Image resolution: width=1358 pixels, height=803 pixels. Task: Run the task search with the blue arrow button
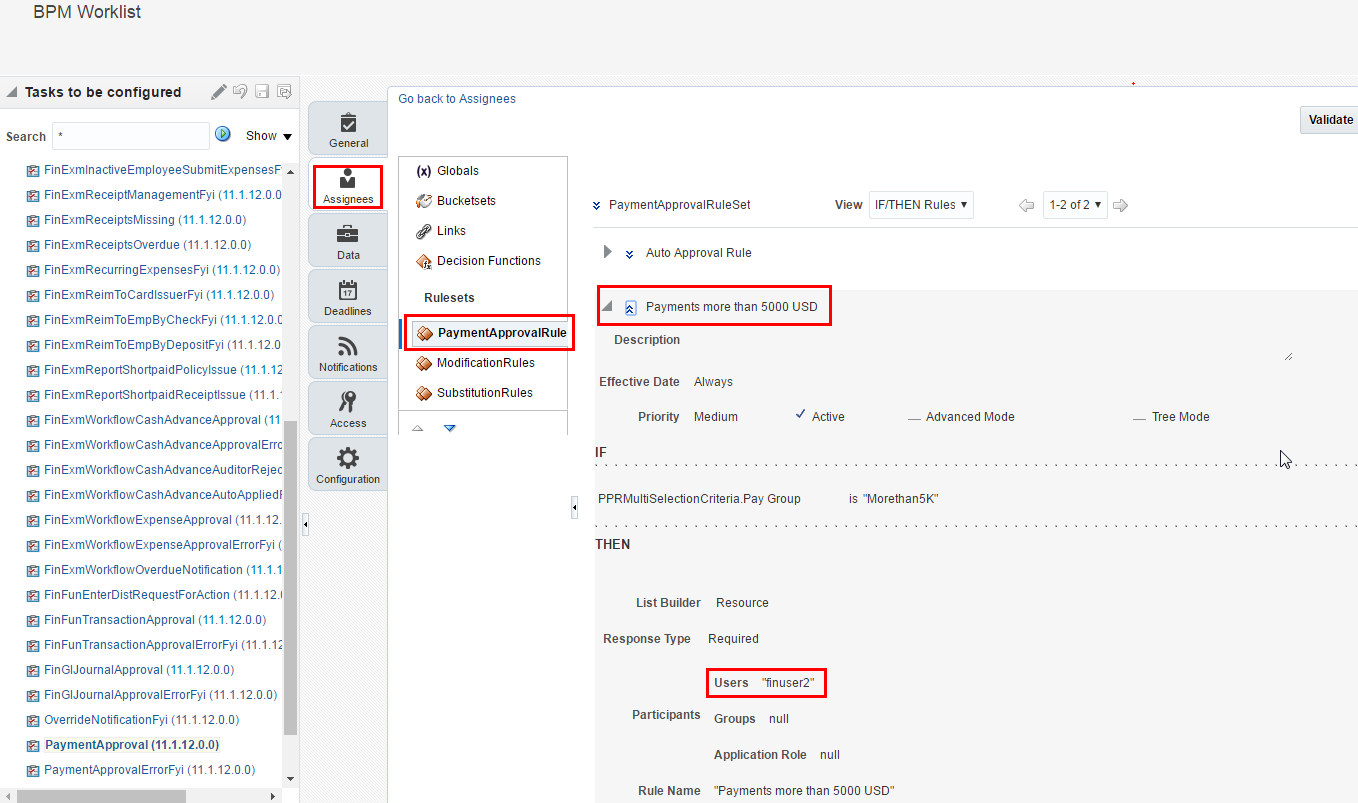pos(223,134)
